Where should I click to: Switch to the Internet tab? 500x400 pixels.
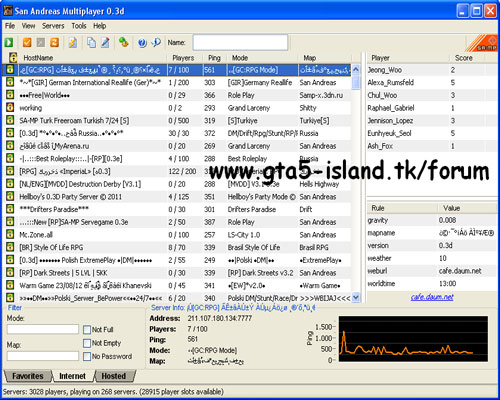[73, 376]
